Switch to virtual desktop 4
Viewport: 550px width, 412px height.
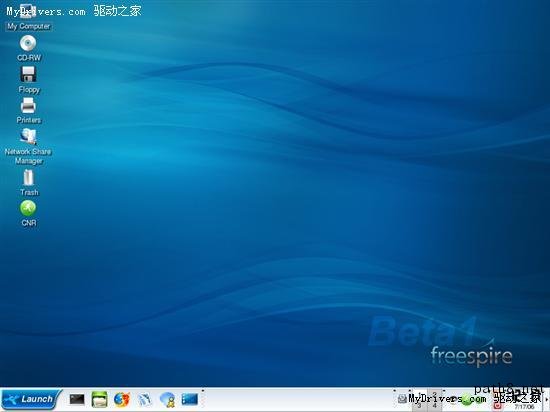435,406
